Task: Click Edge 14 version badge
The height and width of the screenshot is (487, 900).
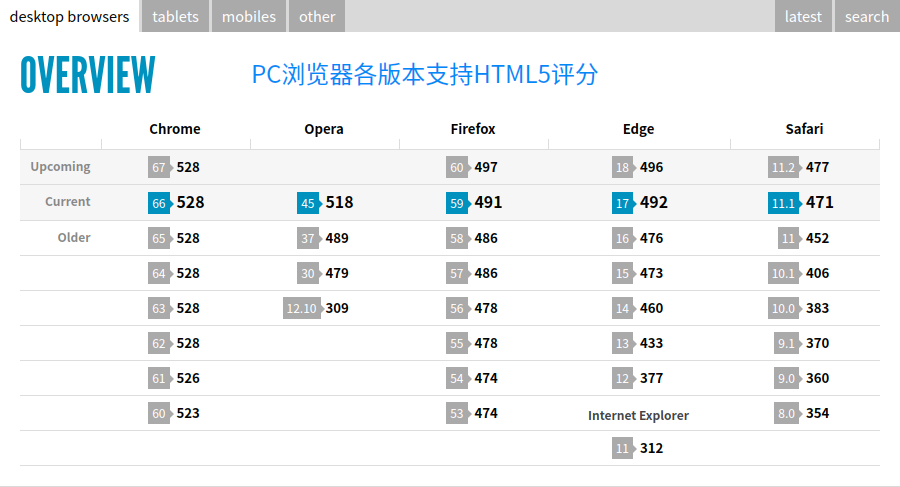Action: 623,308
